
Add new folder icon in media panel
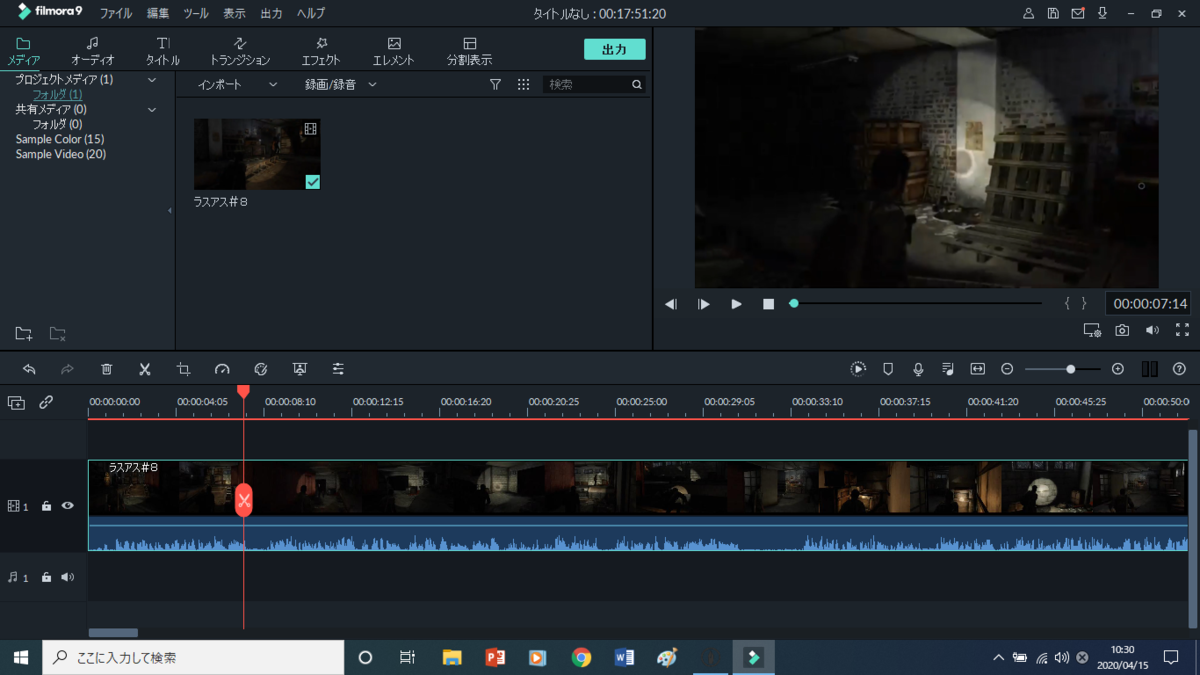coord(24,333)
